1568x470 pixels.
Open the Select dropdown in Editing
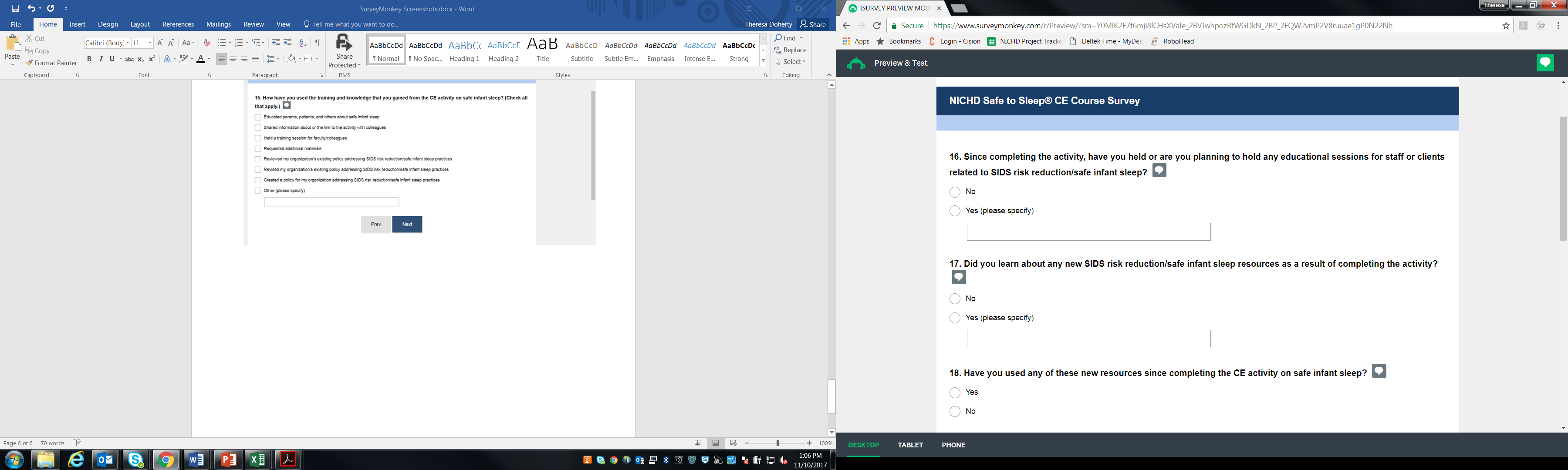coord(791,61)
